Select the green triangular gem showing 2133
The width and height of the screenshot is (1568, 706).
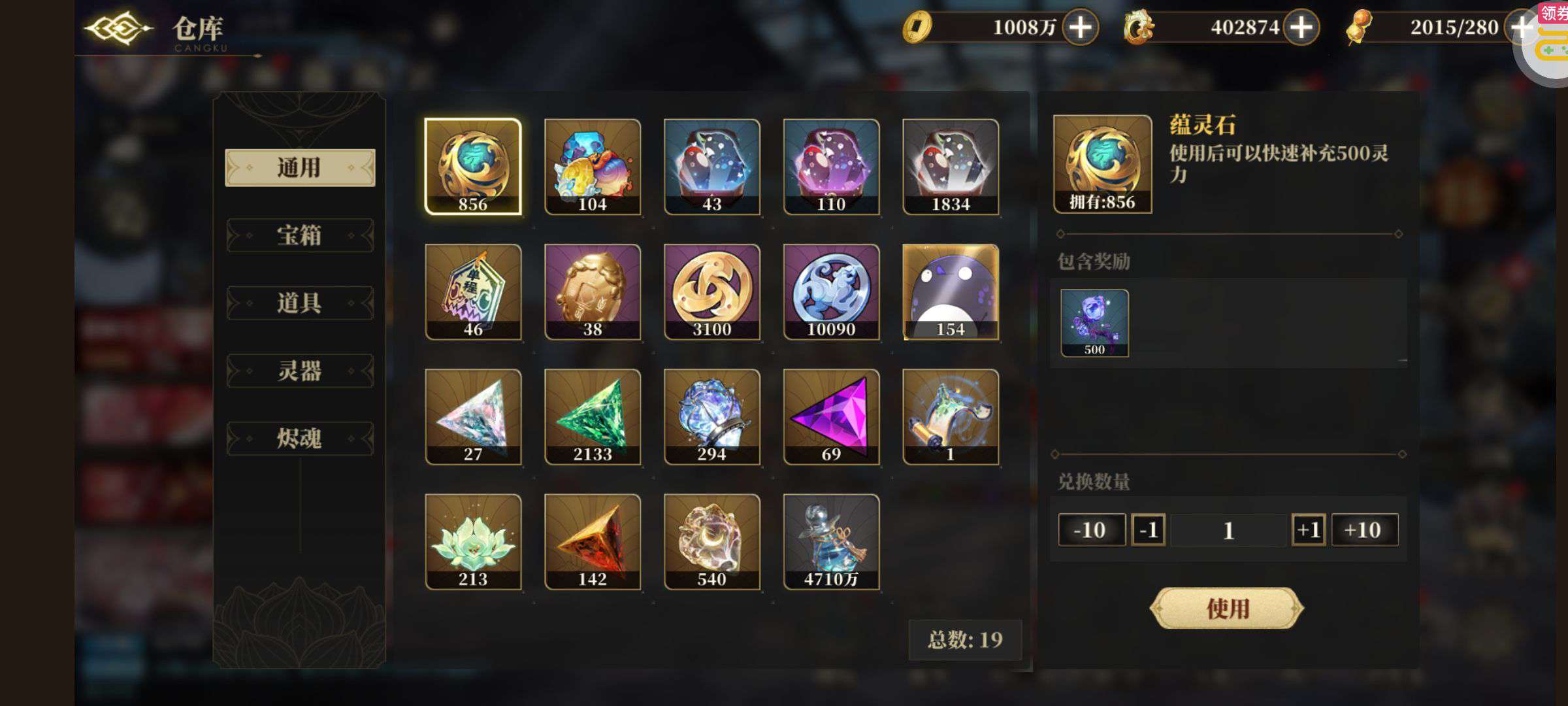[593, 416]
